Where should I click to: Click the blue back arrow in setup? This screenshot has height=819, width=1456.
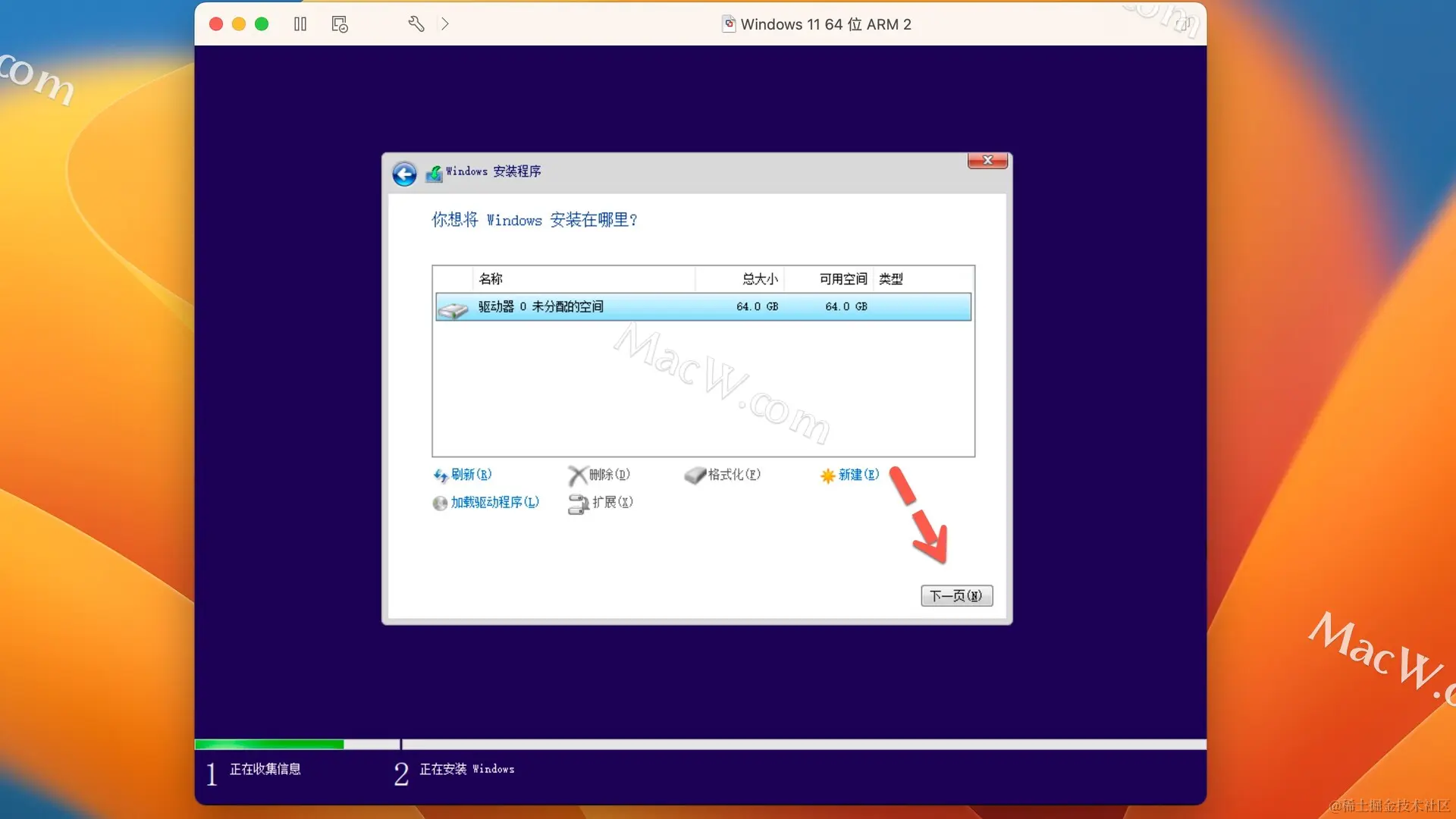click(x=404, y=174)
